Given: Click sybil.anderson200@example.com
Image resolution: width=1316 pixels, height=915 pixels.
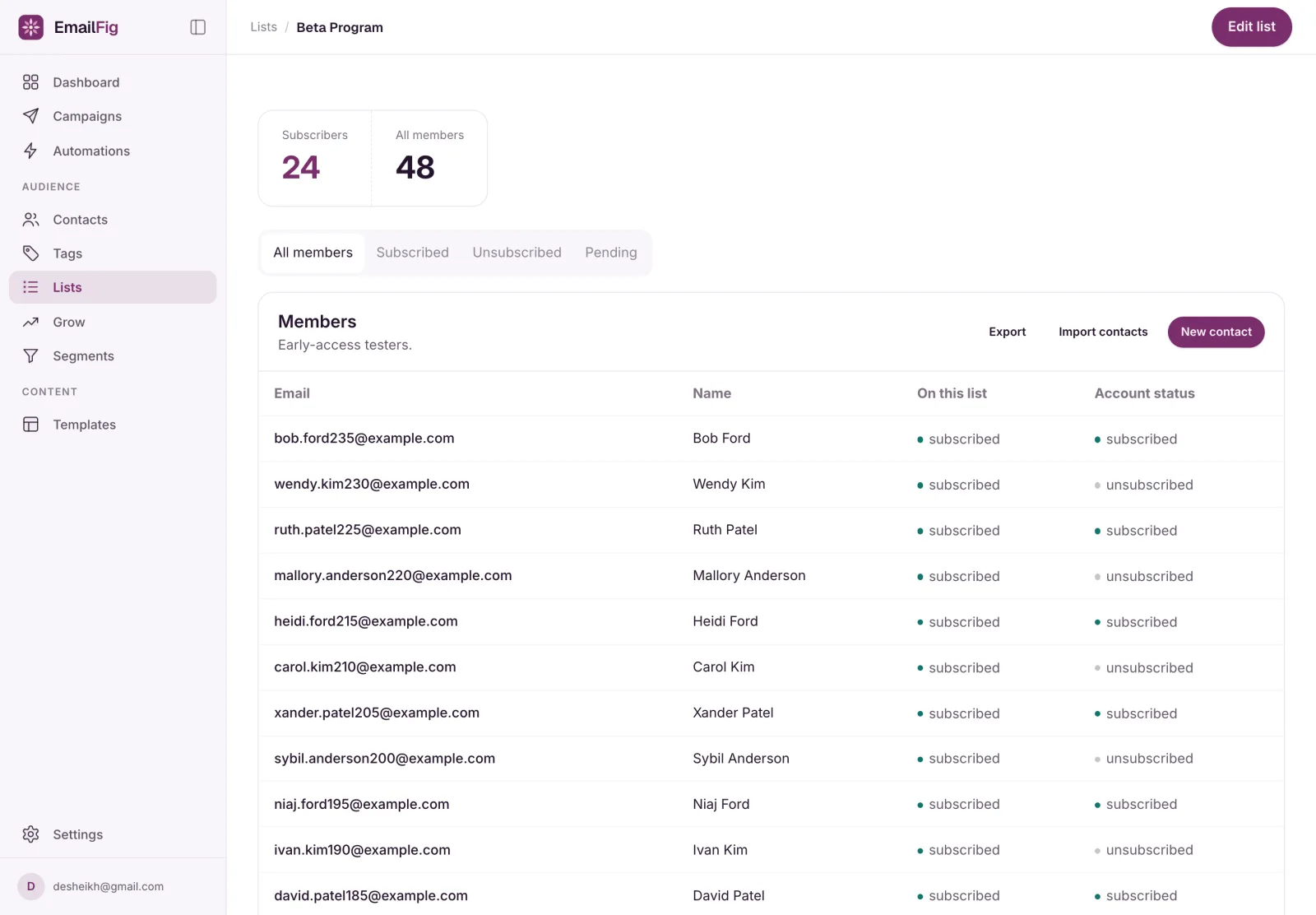Looking at the screenshot, I should (384, 759).
